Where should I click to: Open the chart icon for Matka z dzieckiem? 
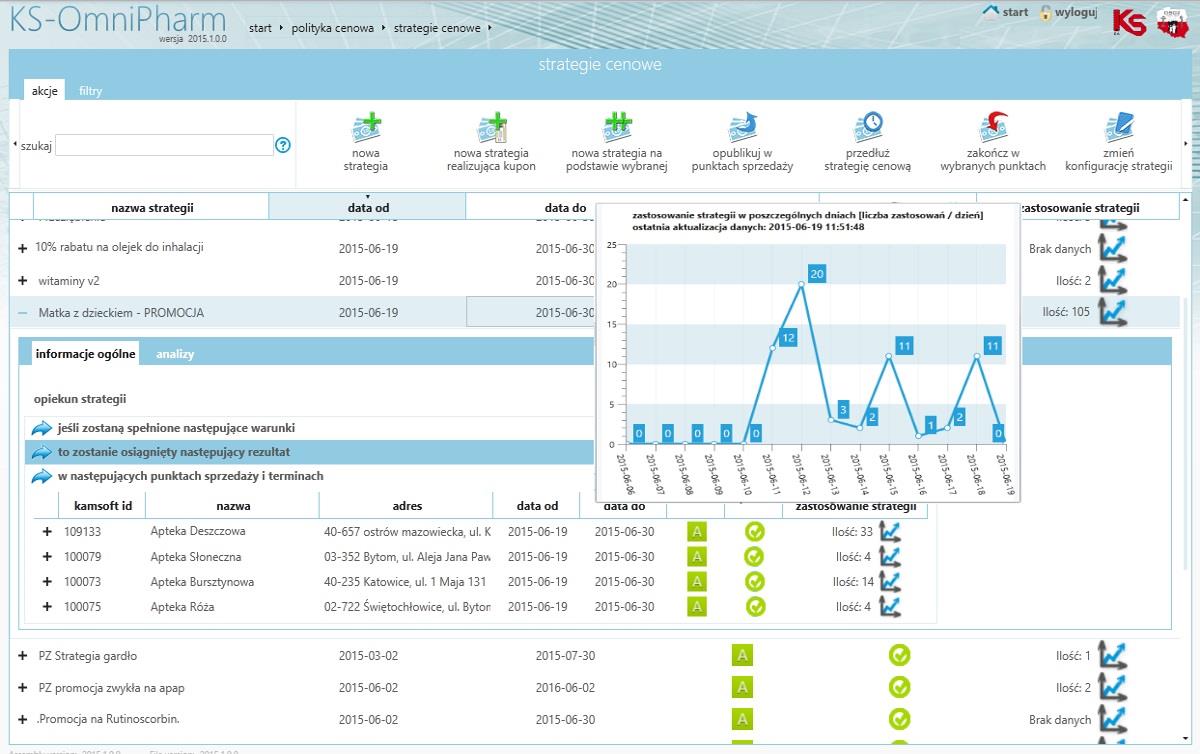(1112, 312)
